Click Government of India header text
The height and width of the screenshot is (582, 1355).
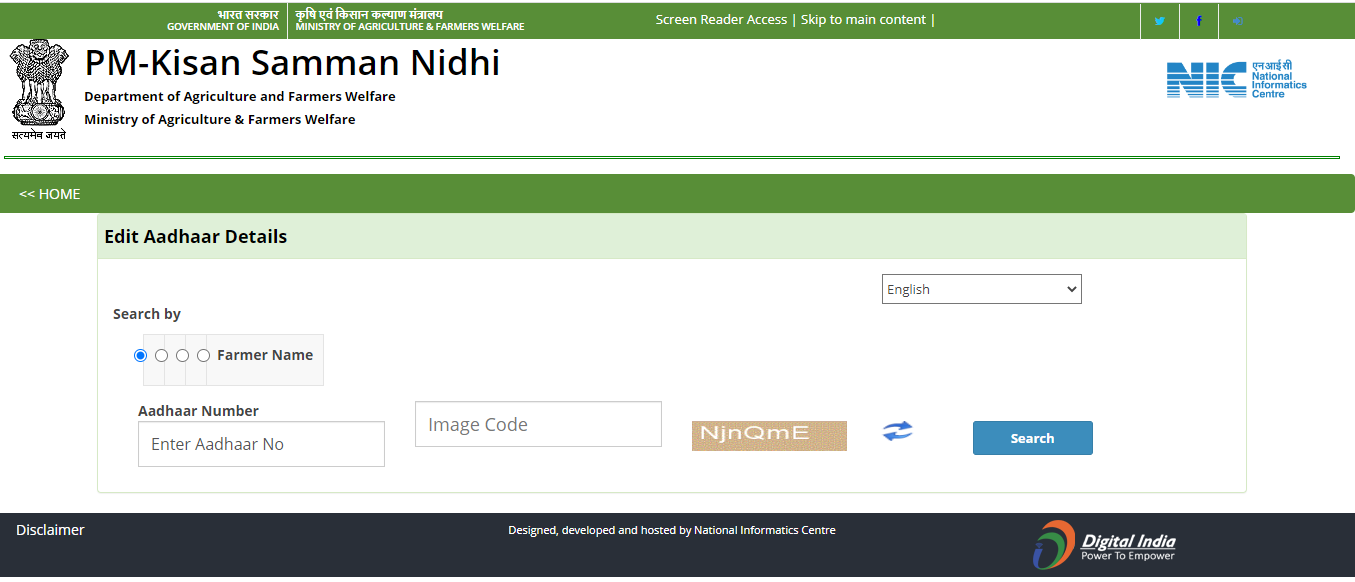(x=223, y=27)
